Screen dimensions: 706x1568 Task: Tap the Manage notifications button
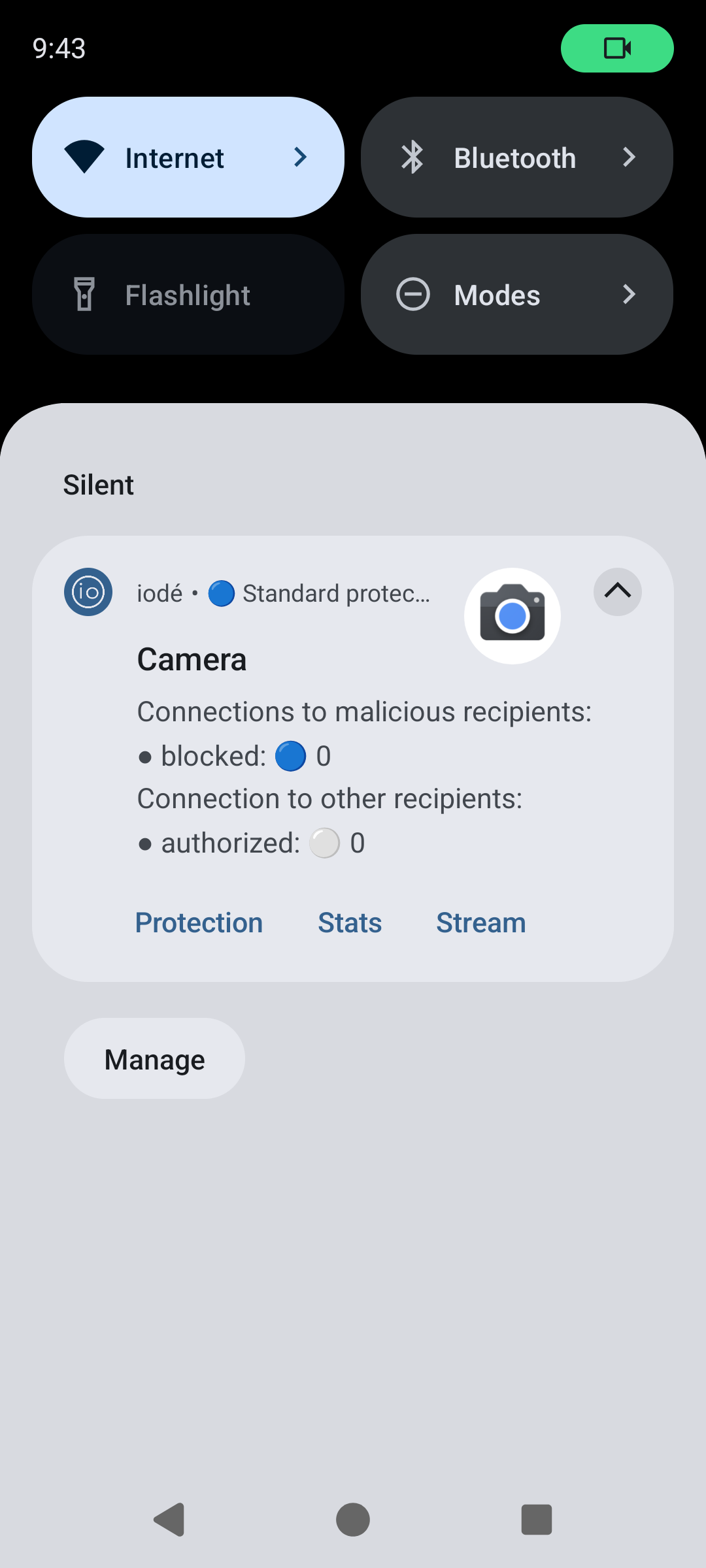coord(154,1059)
